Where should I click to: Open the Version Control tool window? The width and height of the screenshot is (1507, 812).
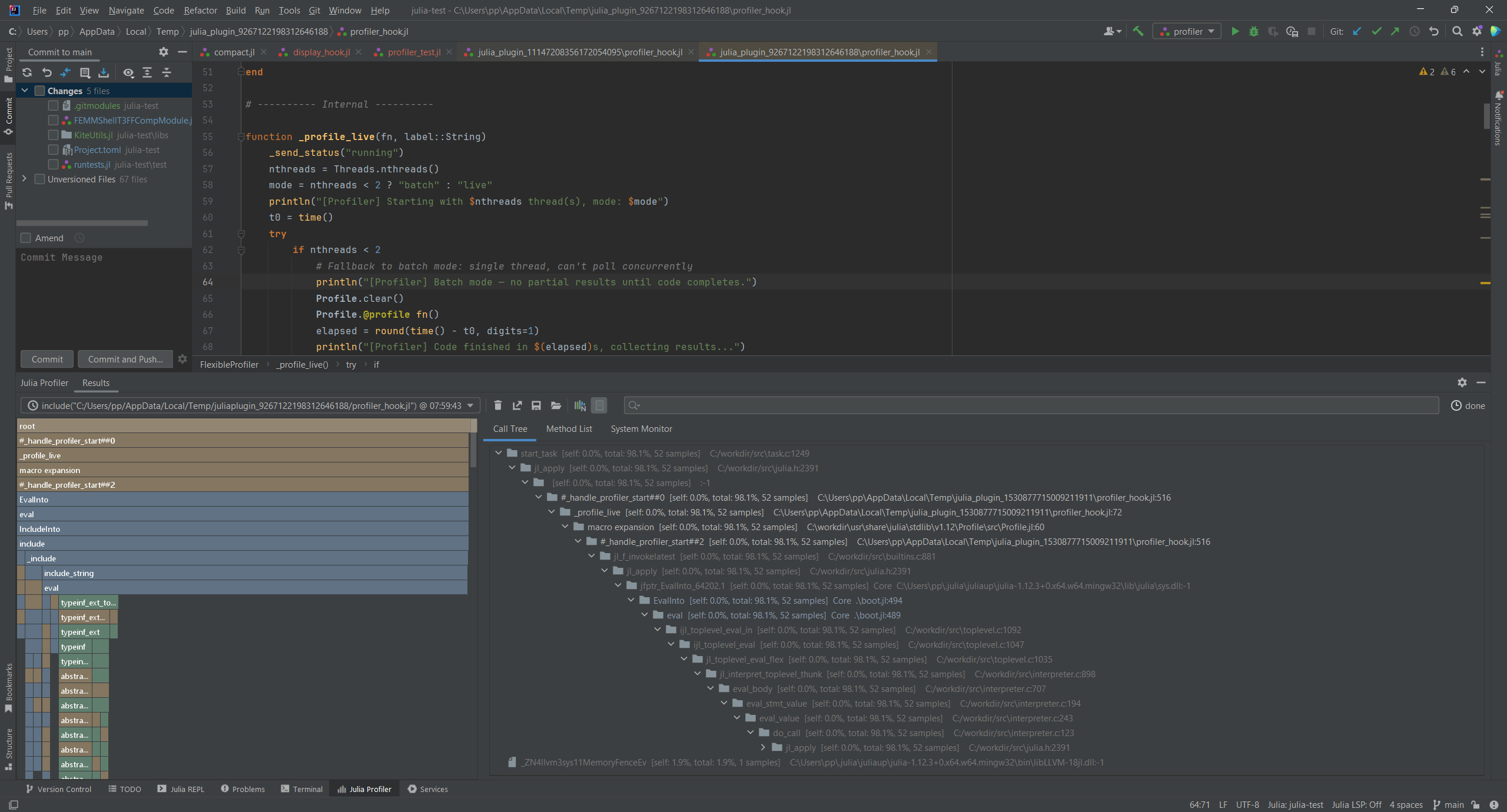pyautogui.click(x=59, y=789)
